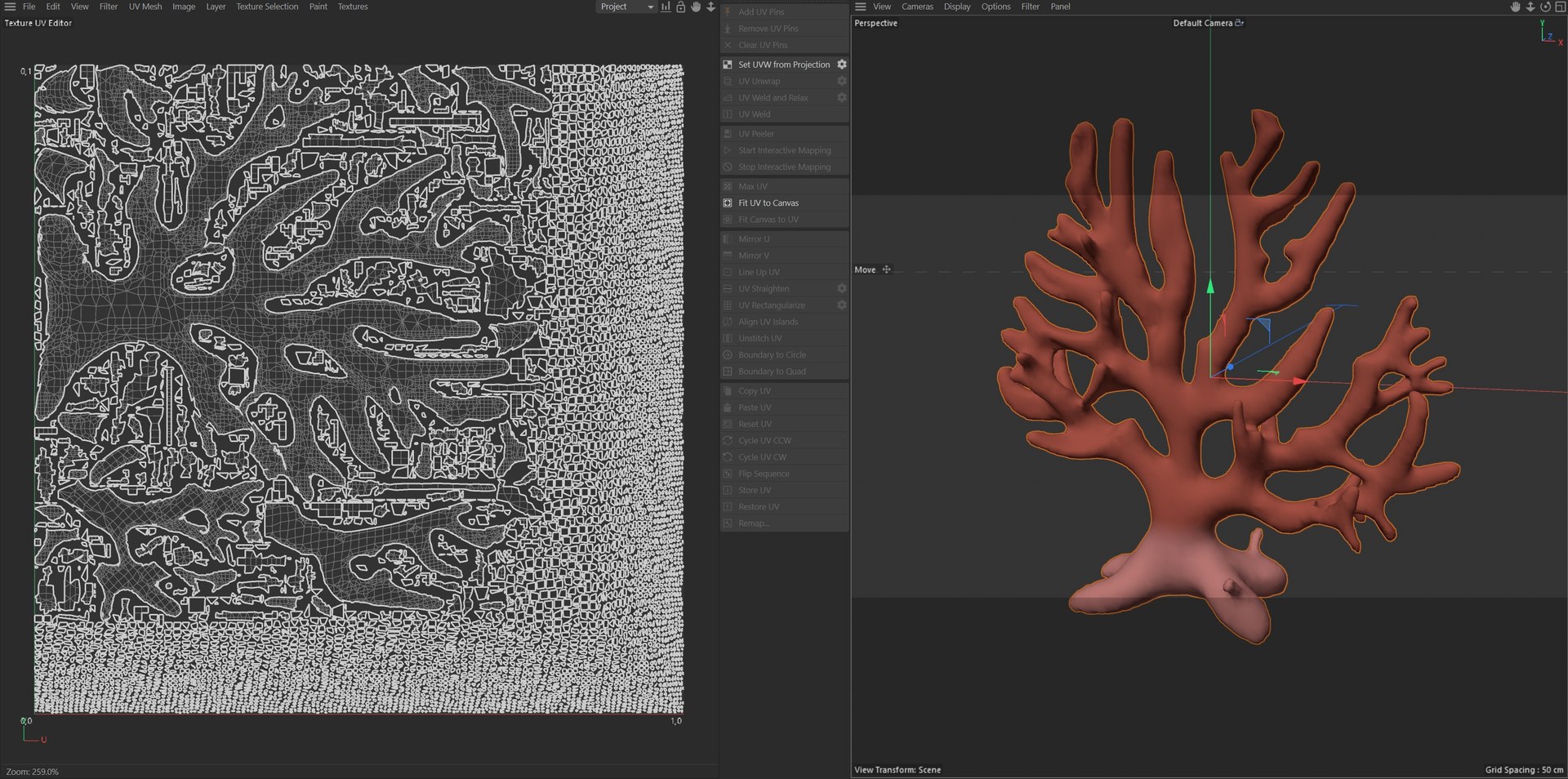Click the Max UV icon
The image size is (1568, 779).
click(728, 186)
